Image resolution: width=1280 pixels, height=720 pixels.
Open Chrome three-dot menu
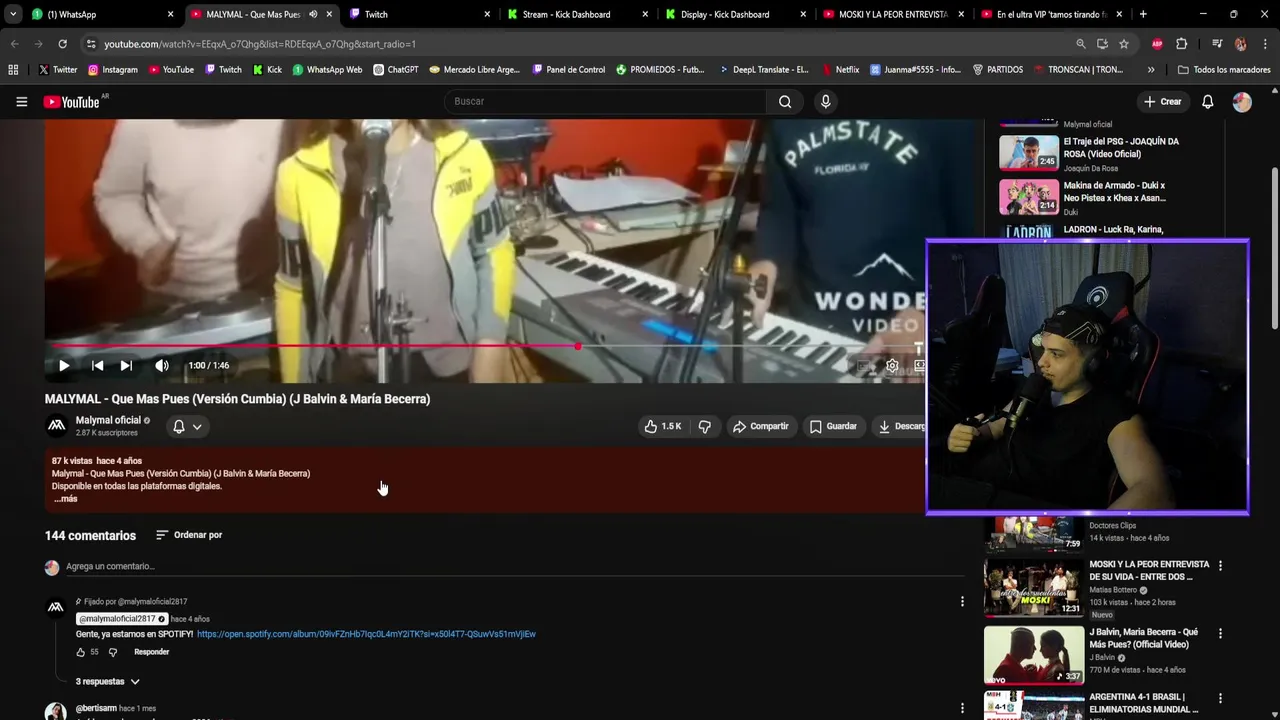click(1264, 44)
